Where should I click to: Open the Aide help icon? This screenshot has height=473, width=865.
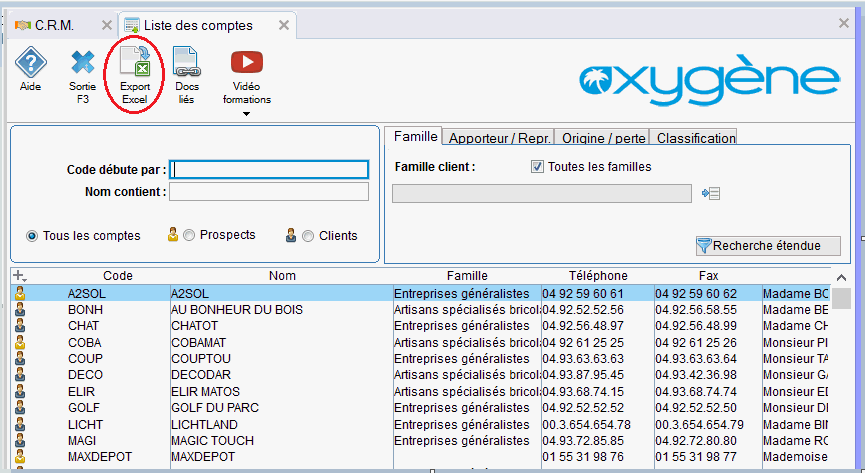(30, 62)
